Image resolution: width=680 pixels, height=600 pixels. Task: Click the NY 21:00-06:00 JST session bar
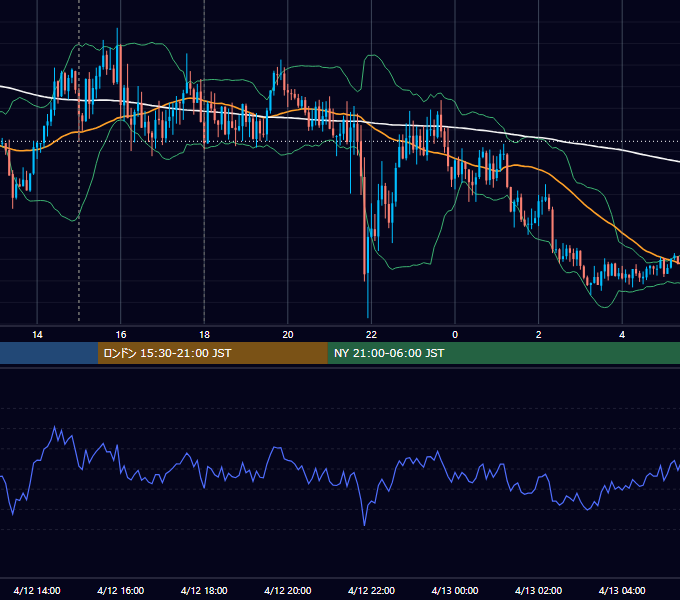503,353
